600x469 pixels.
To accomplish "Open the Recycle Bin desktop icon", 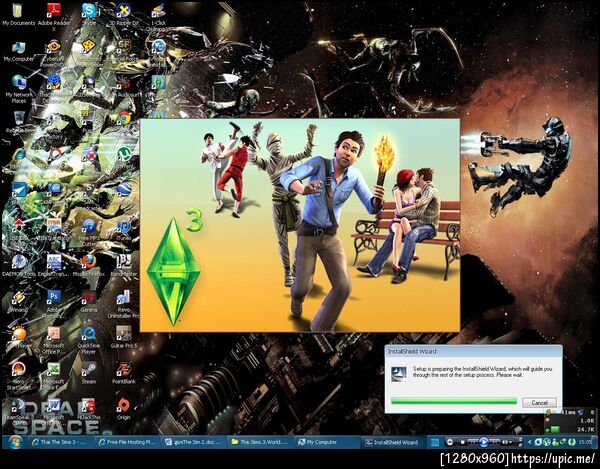I will point(18,122).
